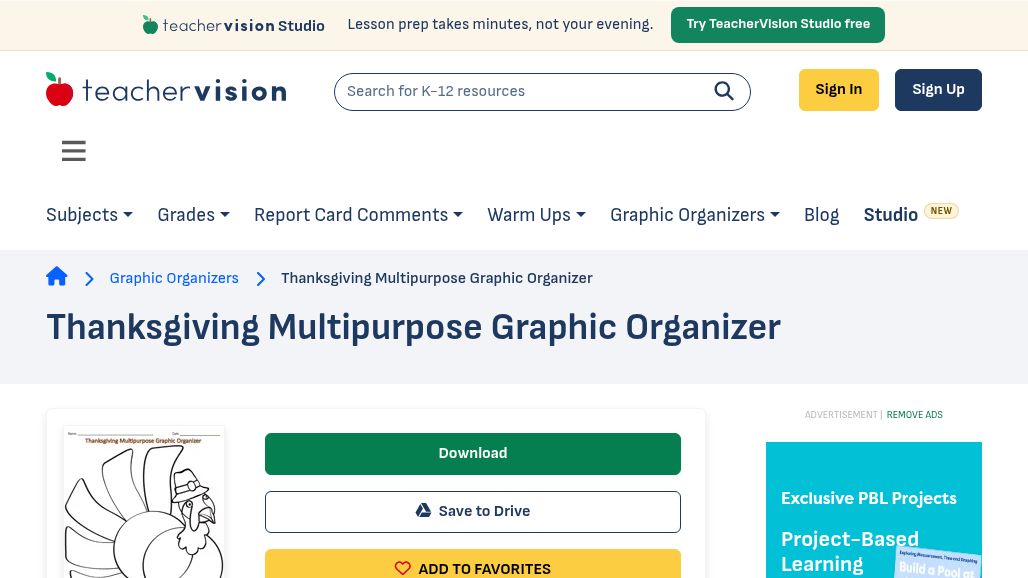Click the Exclusive PBL Projects advertisement

[874, 510]
